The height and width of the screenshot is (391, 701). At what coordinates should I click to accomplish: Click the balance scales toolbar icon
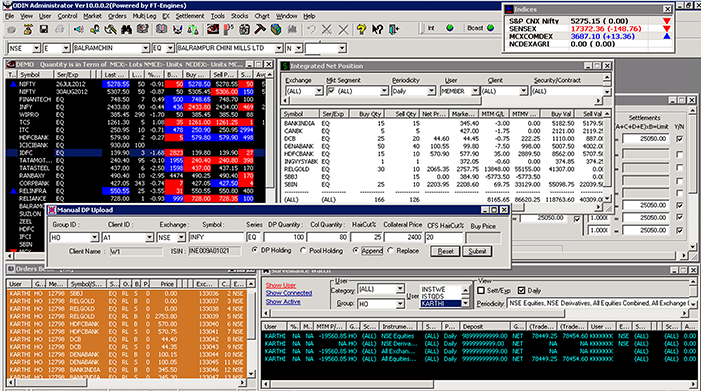193,29
